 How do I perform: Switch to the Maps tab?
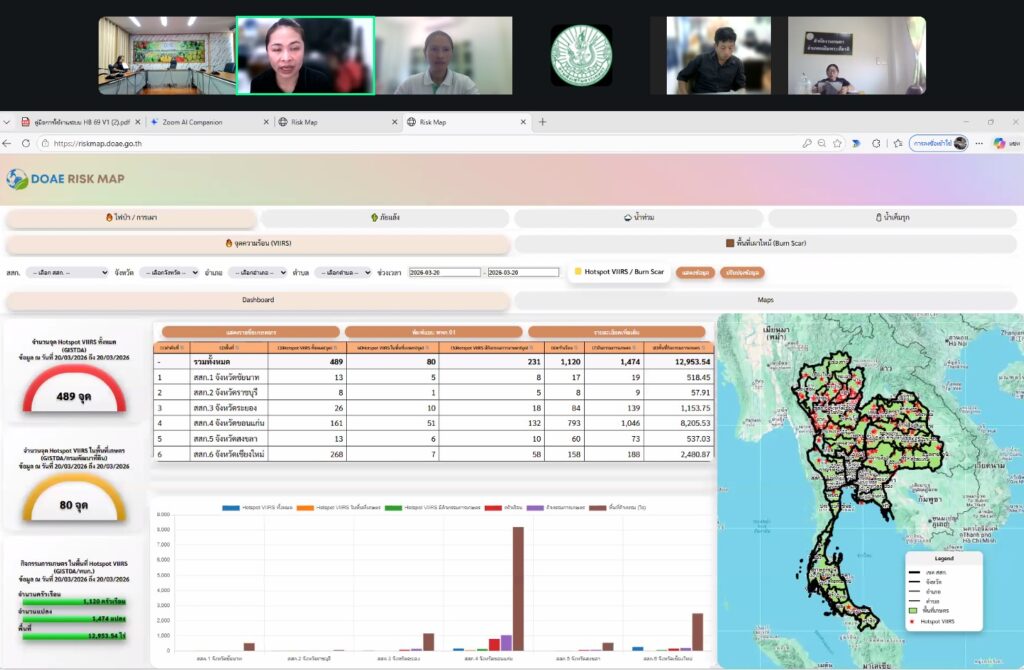(x=766, y=300)
